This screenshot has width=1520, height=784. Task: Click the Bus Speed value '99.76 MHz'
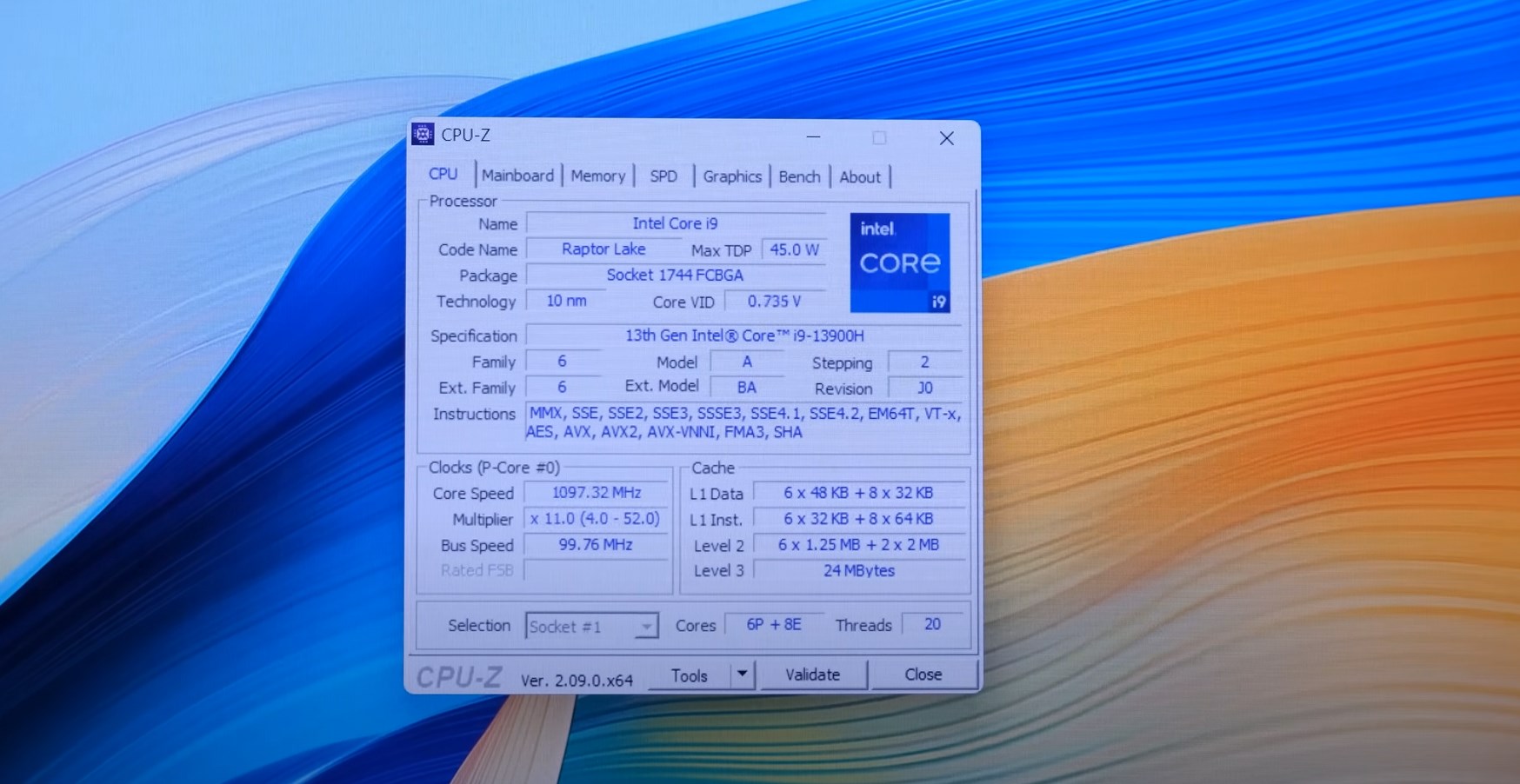[597, 545]
